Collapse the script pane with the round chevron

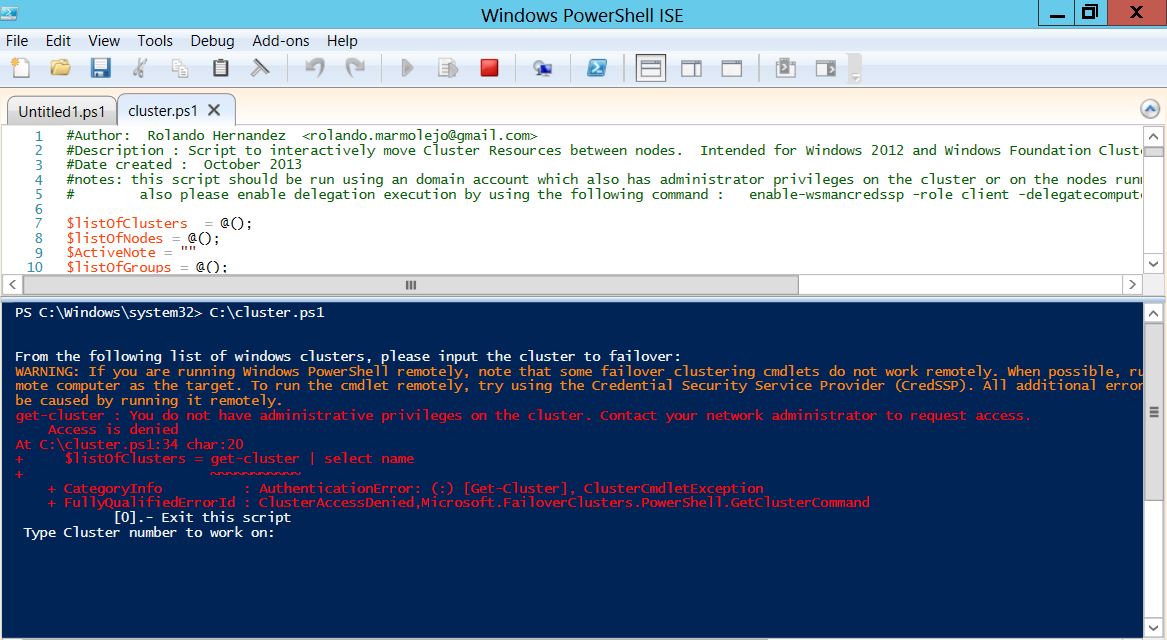pyautogui.click(x=1150, y=109)
